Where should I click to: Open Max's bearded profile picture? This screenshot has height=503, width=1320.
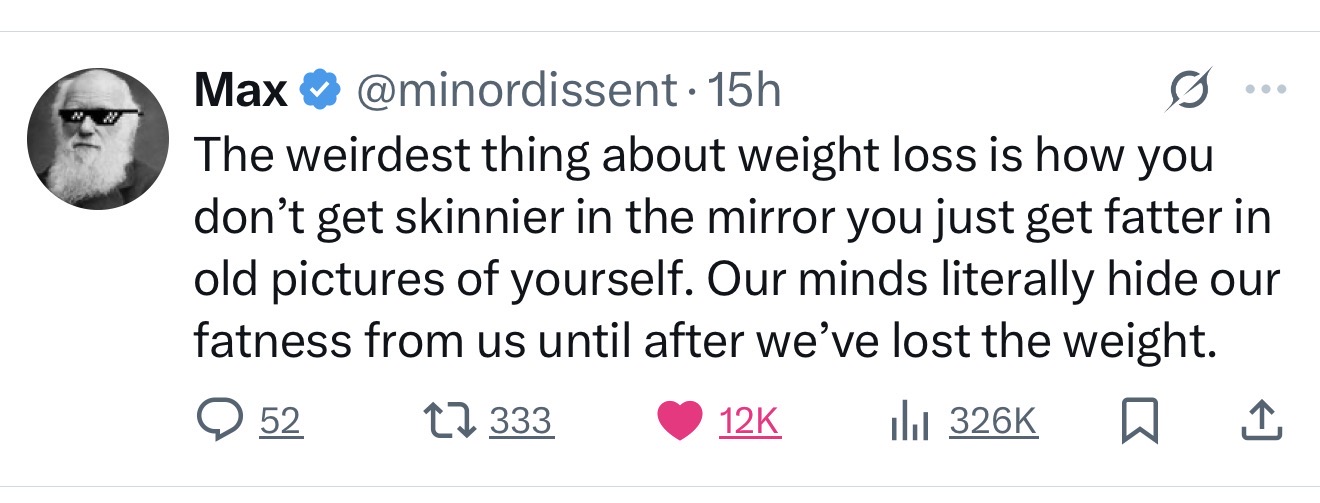tap(98, 139)
